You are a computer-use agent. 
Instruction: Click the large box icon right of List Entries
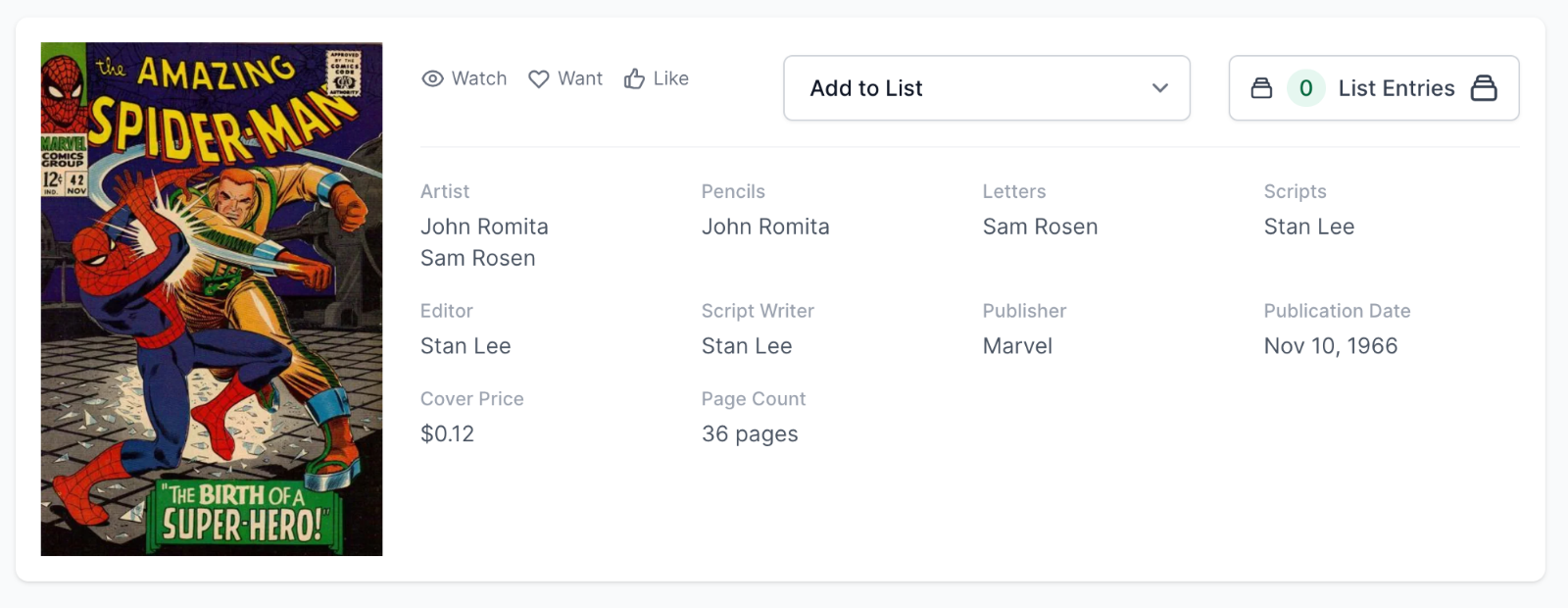[1484, 88]
